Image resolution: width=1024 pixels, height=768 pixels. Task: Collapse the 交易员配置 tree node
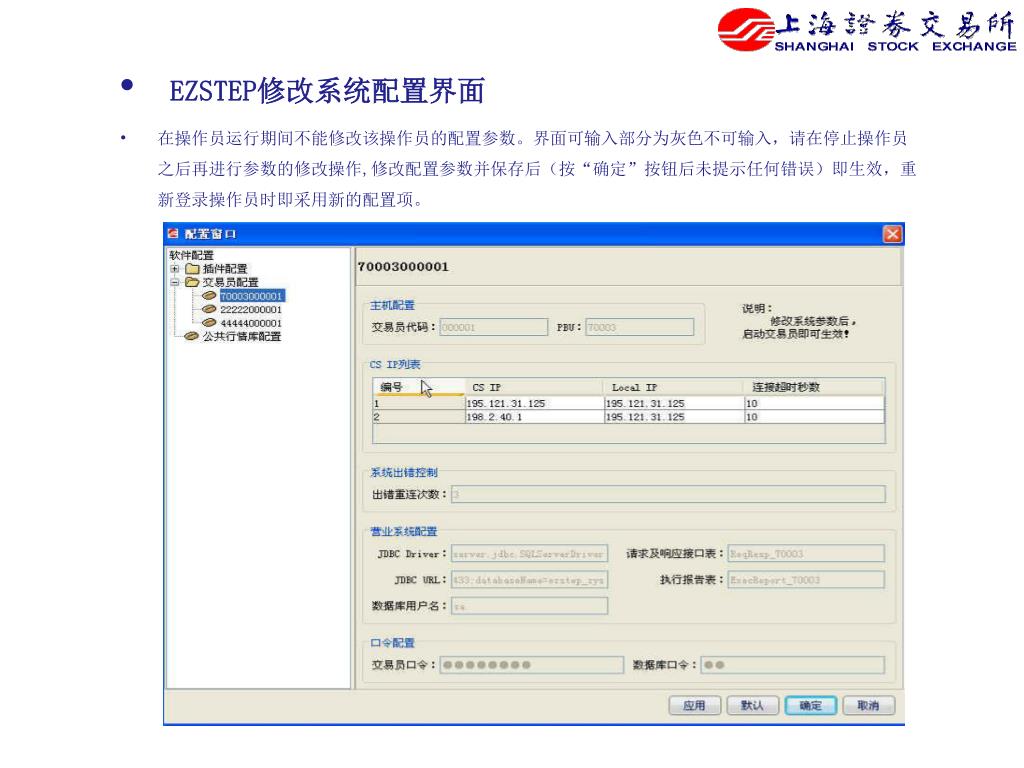174,282
